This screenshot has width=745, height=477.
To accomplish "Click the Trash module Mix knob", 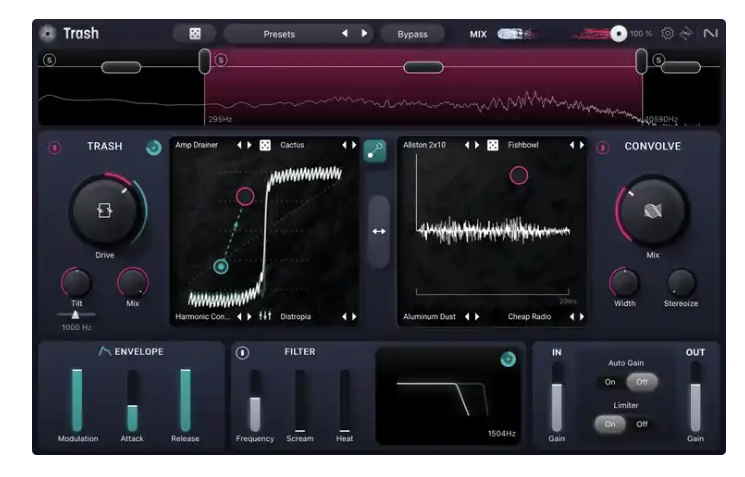I will (133, 283).
